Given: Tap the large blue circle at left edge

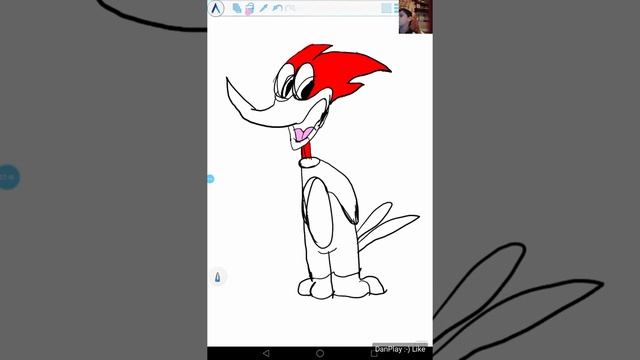Looking at the screenshot, I should coord(9,177).
